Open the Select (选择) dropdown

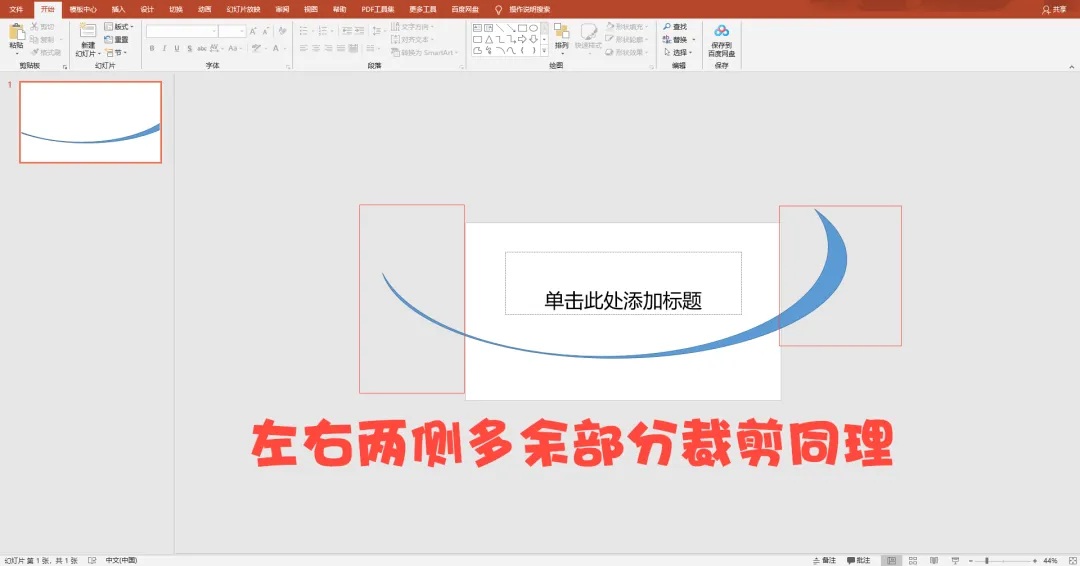click(x=678, y=52)
